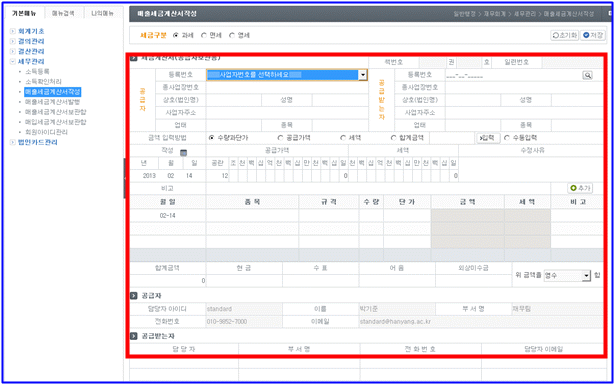The height and width of the screenshot is (388, 614).
Task: Switch to the 메뉴검색 tab
Action: (x=63, y=13)
